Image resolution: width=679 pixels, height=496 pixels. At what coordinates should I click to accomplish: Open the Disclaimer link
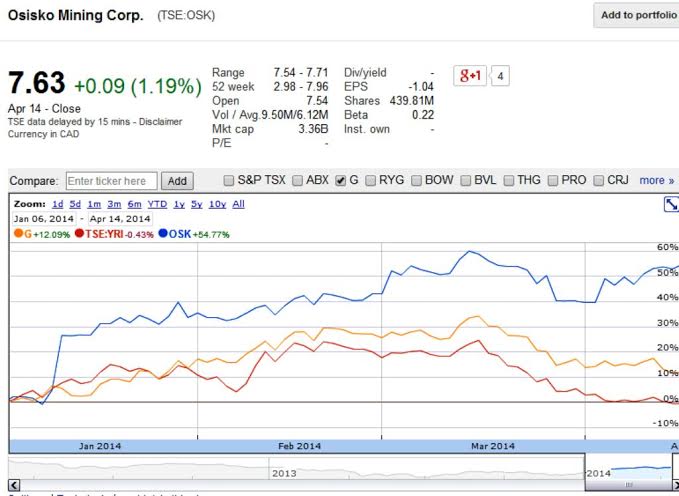click(x=160, y=122)
